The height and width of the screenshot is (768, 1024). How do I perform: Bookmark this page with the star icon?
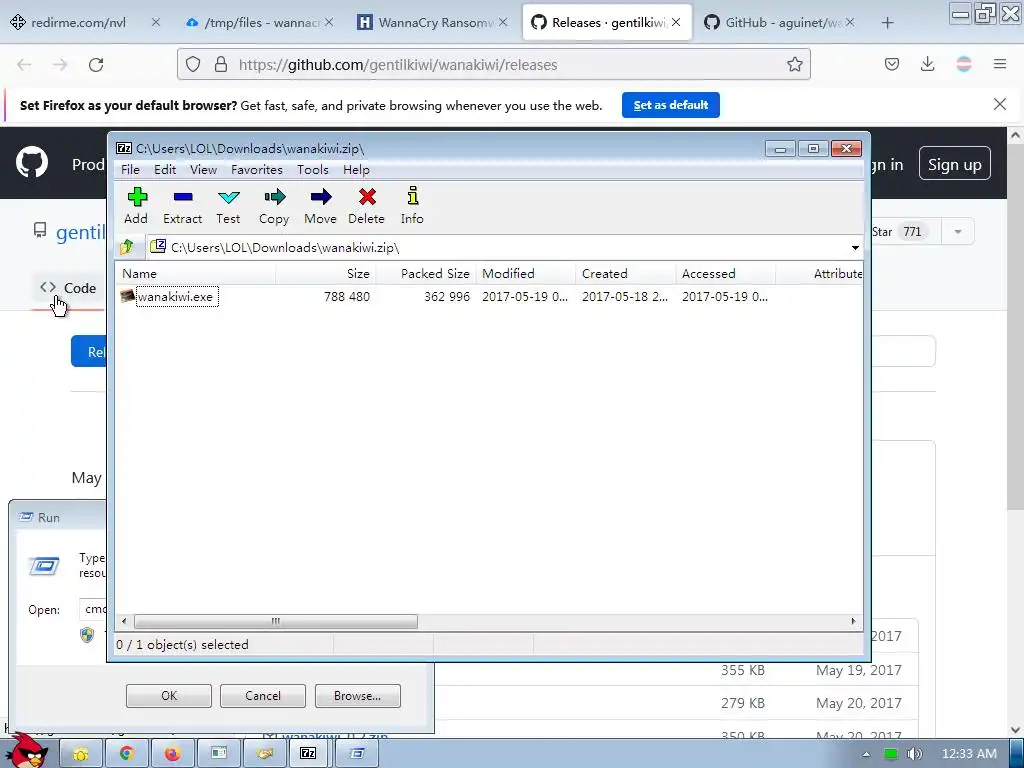[x=794, y=64]
